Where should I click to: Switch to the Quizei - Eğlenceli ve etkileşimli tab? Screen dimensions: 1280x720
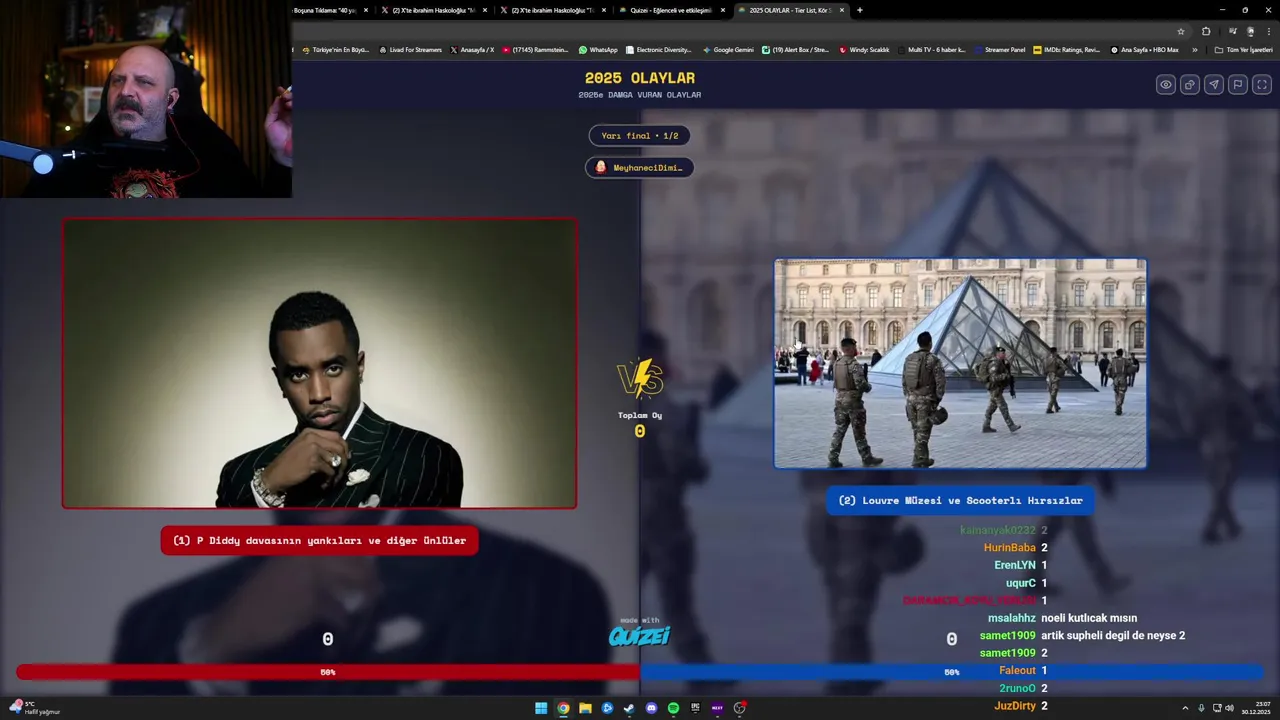[x=670, y=10]
